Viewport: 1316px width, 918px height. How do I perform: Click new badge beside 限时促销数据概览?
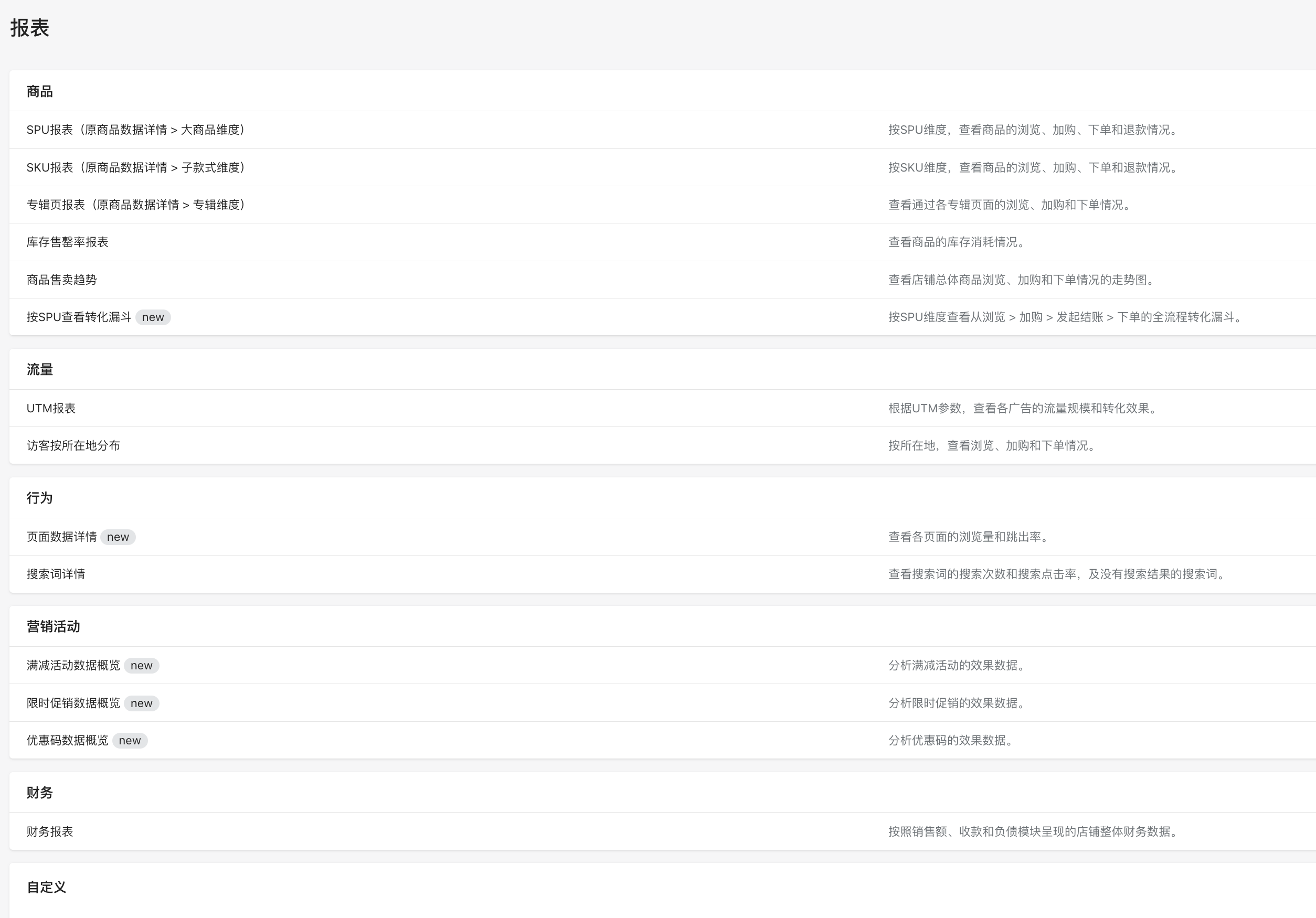(142, 703)
